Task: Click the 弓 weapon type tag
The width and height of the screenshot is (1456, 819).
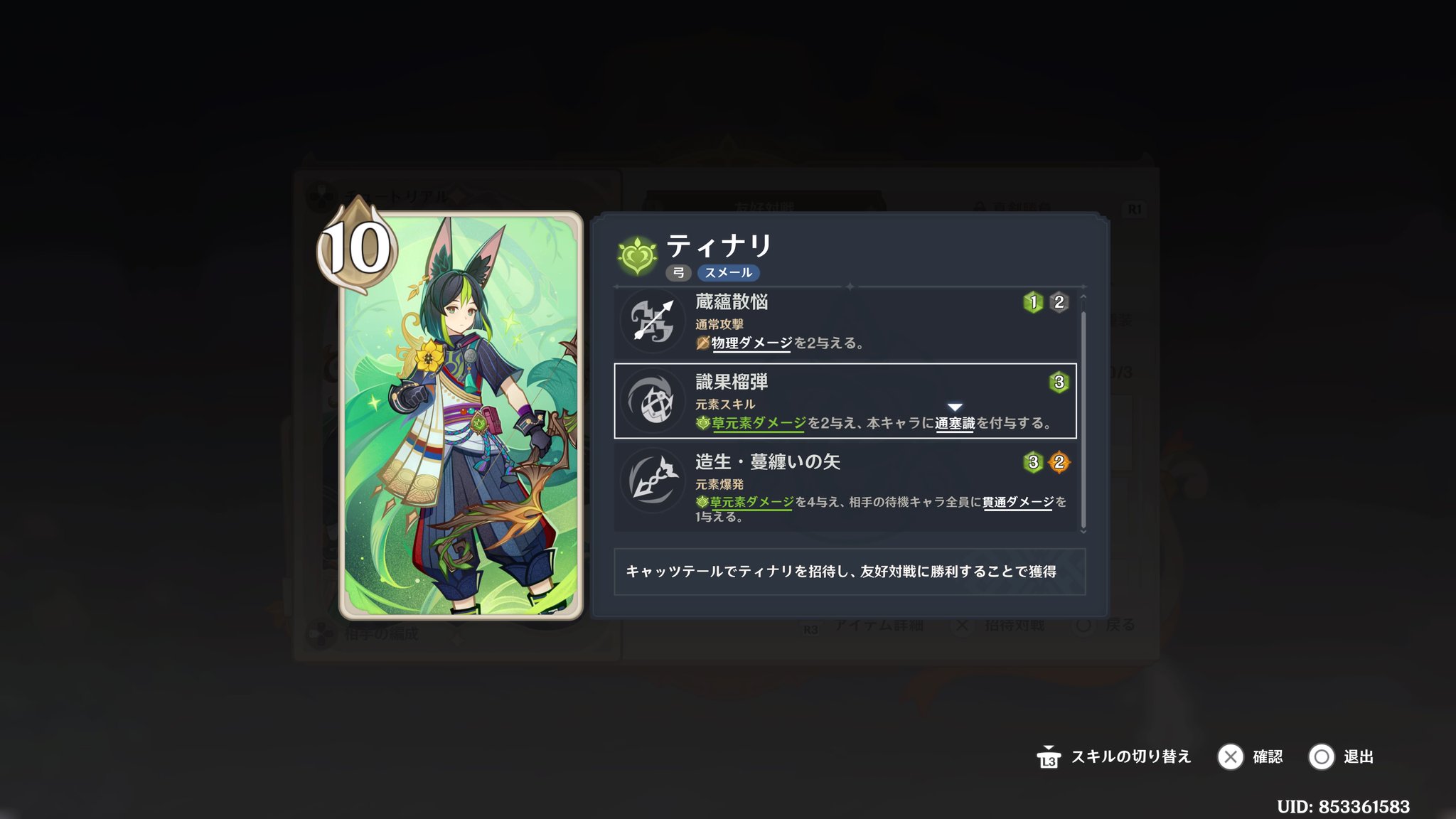Action: pyautogui.click(x=679, y=273)
